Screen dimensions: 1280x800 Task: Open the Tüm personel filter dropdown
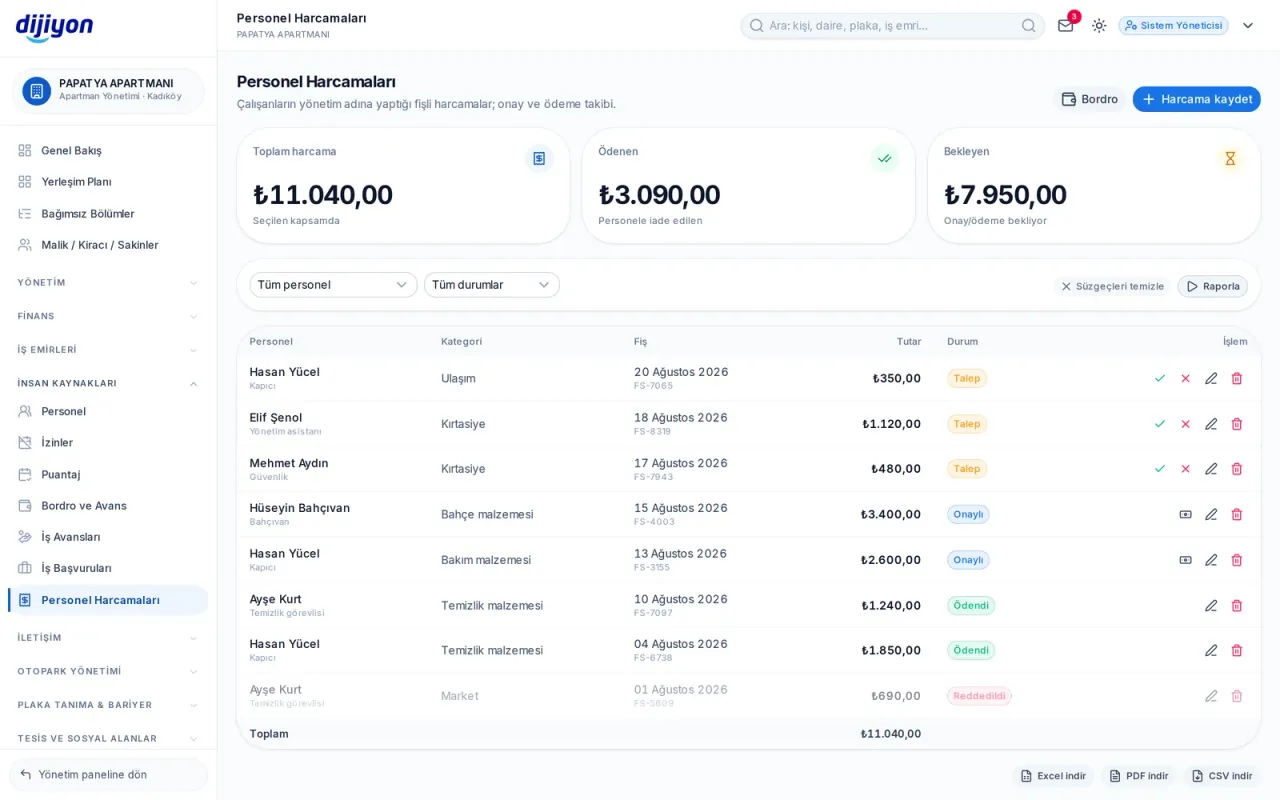click(333, 285)
